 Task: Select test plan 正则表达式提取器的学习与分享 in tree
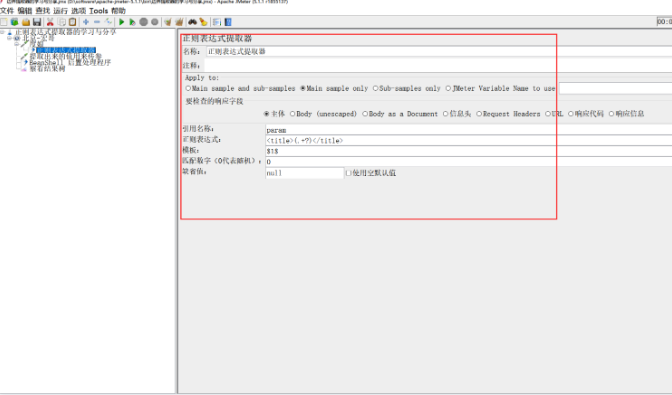coord(65,32)
